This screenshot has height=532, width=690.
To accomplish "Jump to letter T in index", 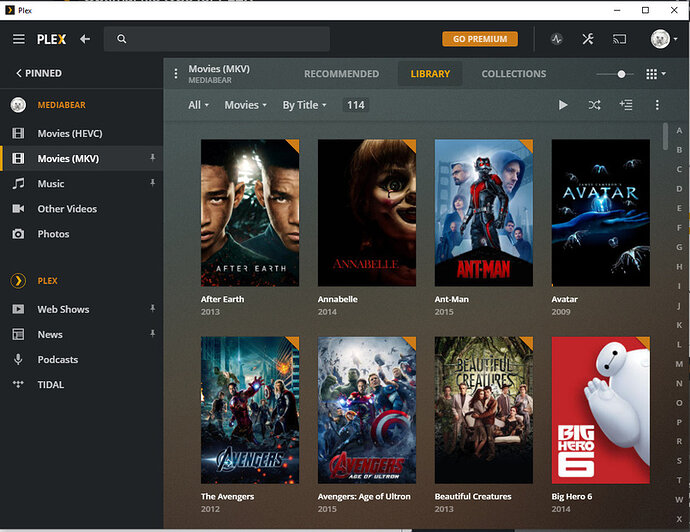I will pos(679,480).
